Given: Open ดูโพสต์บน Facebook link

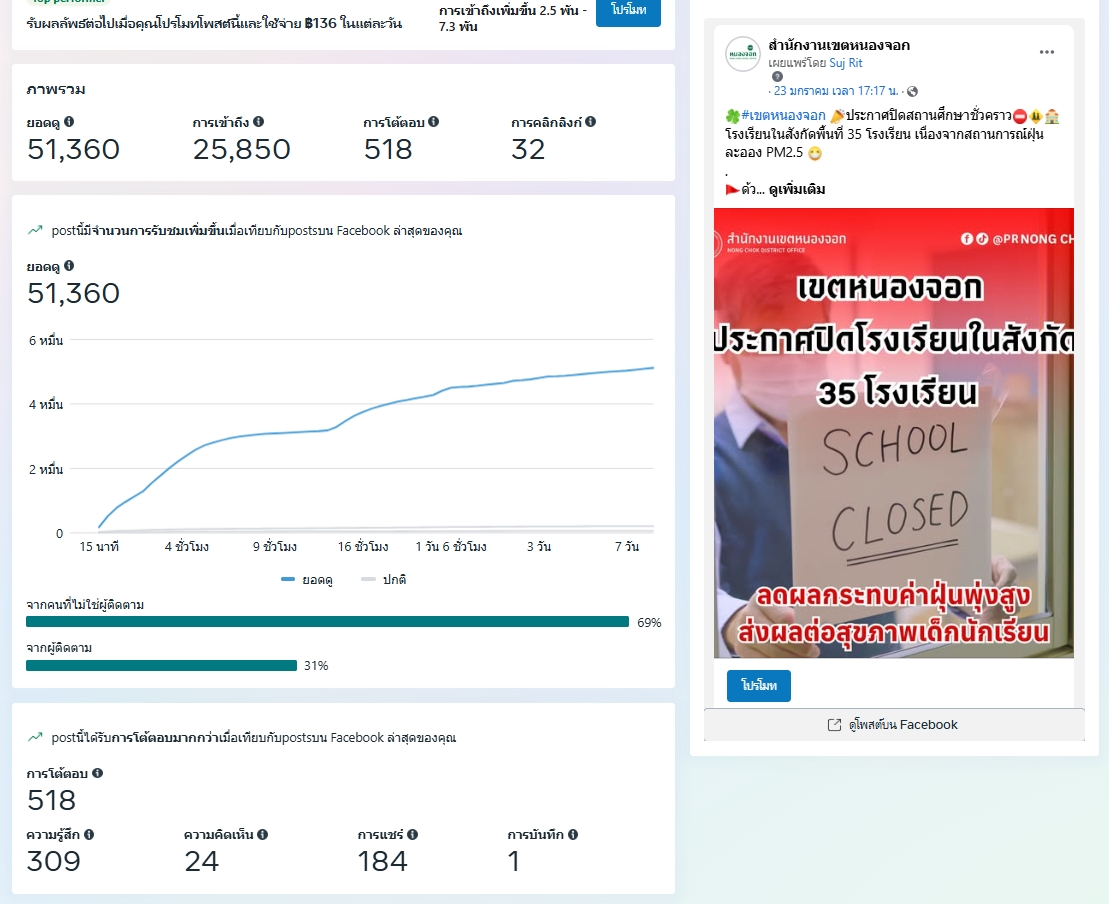Looking at the screenshot, I should (893, 725).
